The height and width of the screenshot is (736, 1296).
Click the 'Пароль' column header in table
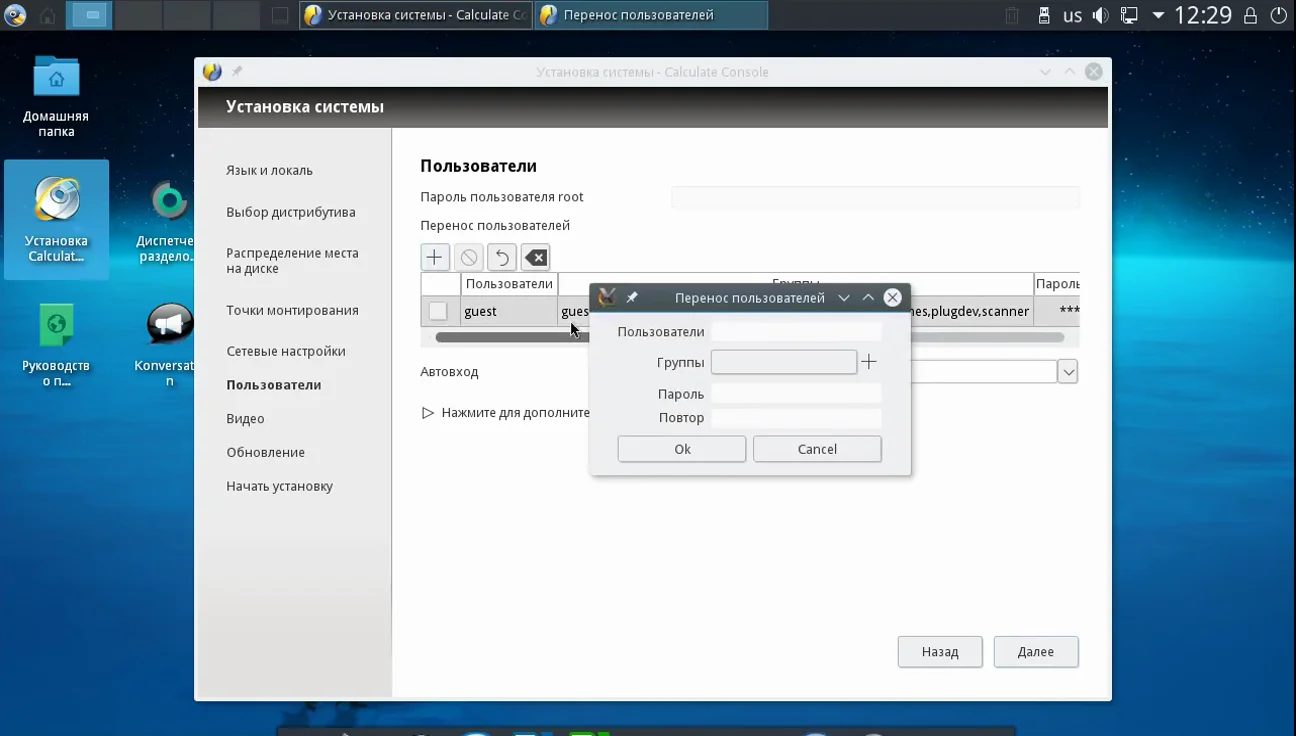coord(1057,284)
